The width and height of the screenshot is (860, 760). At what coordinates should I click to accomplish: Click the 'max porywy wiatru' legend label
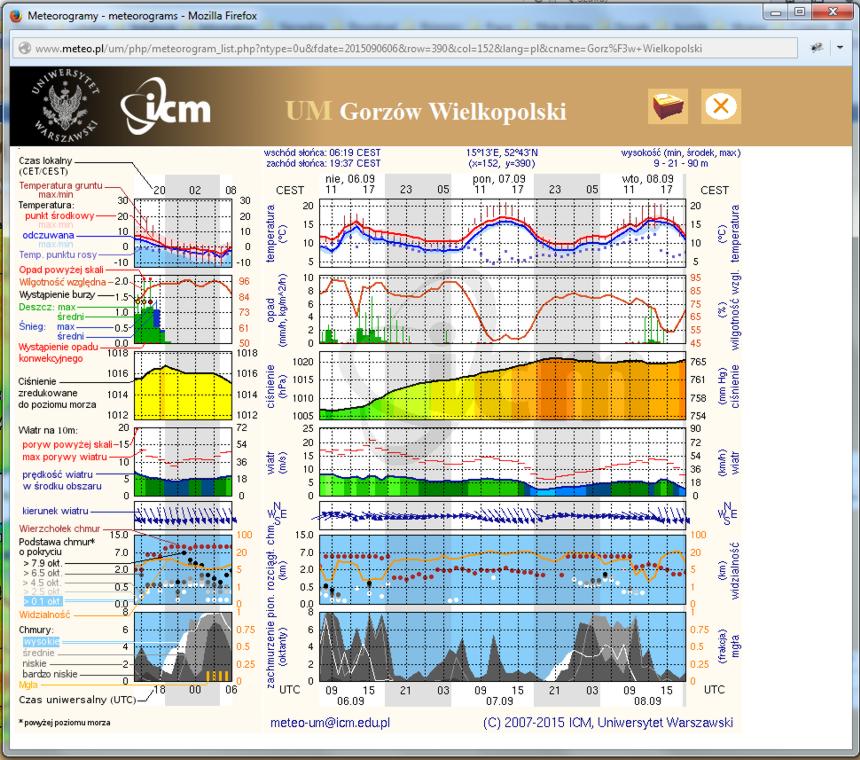(65, 457)
